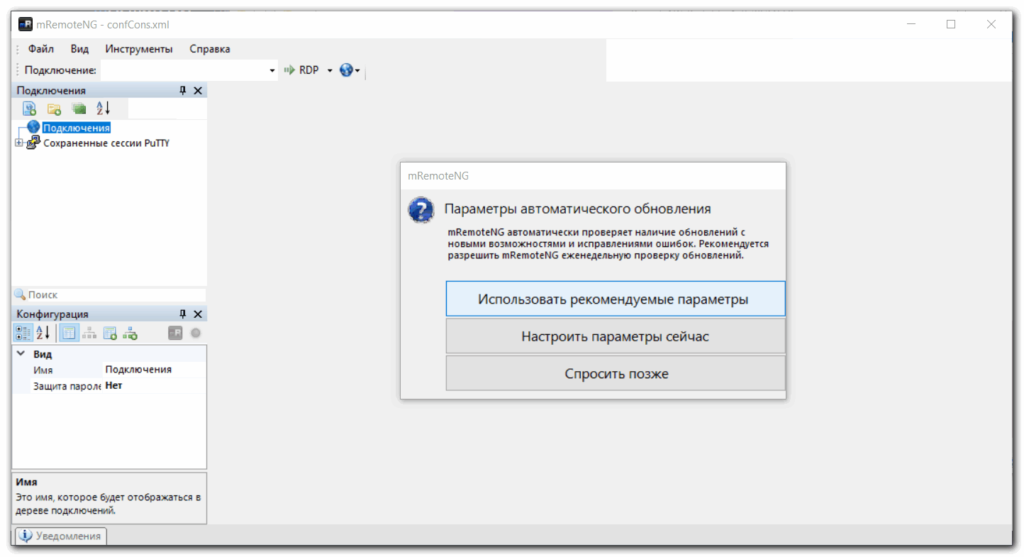Click Использовать рекомендуемые параметры button

(614, 299)
